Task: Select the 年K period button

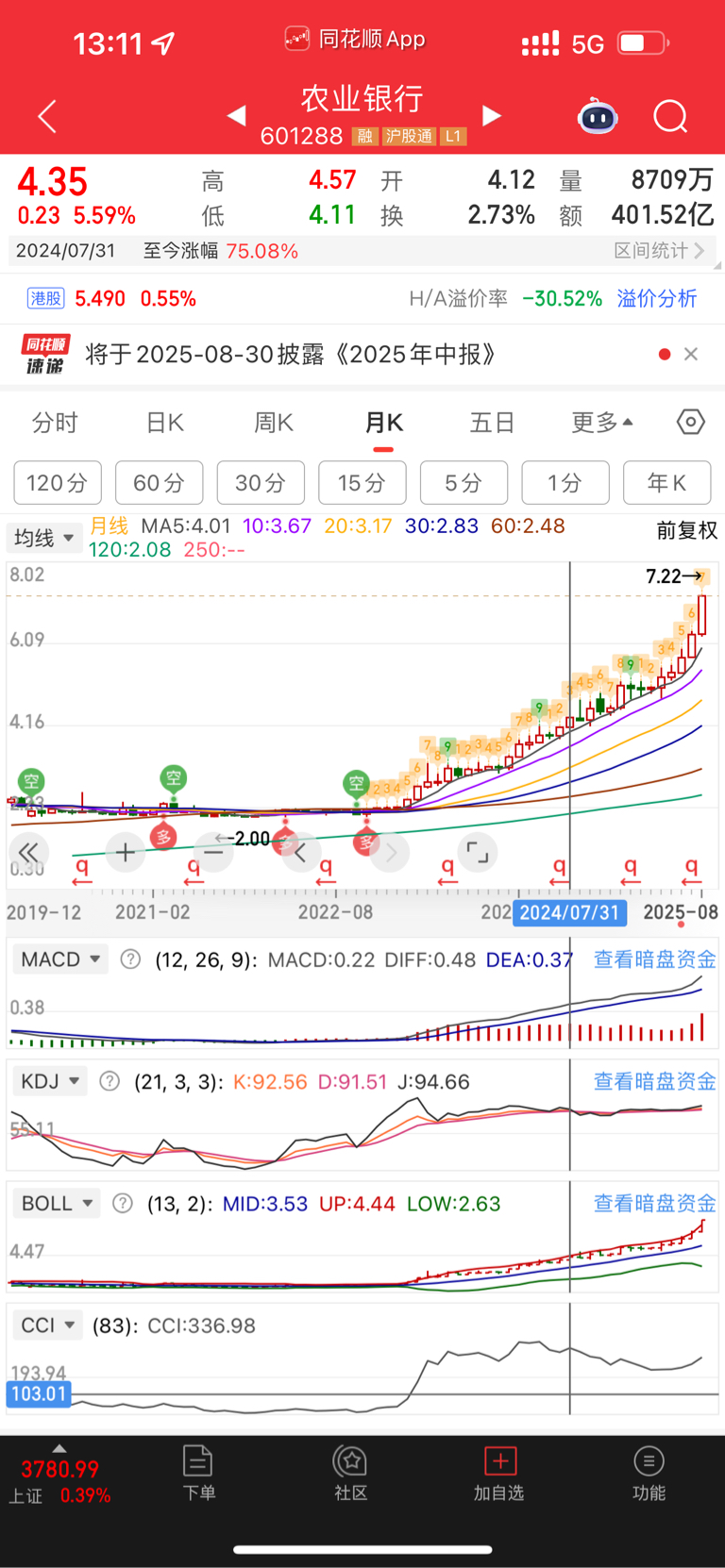Action: (667, 483)
